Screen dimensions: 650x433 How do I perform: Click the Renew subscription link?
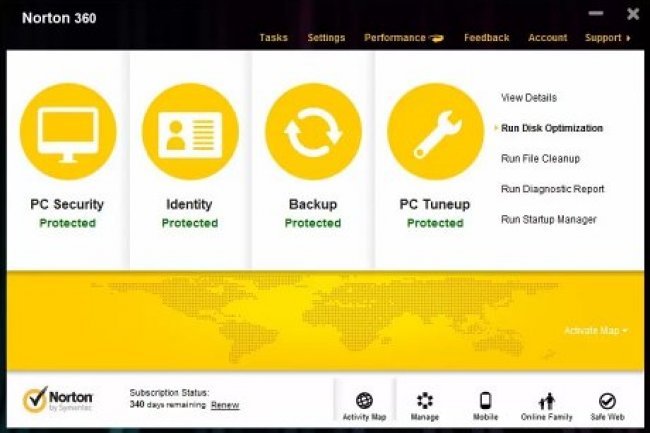click(225, 405)
